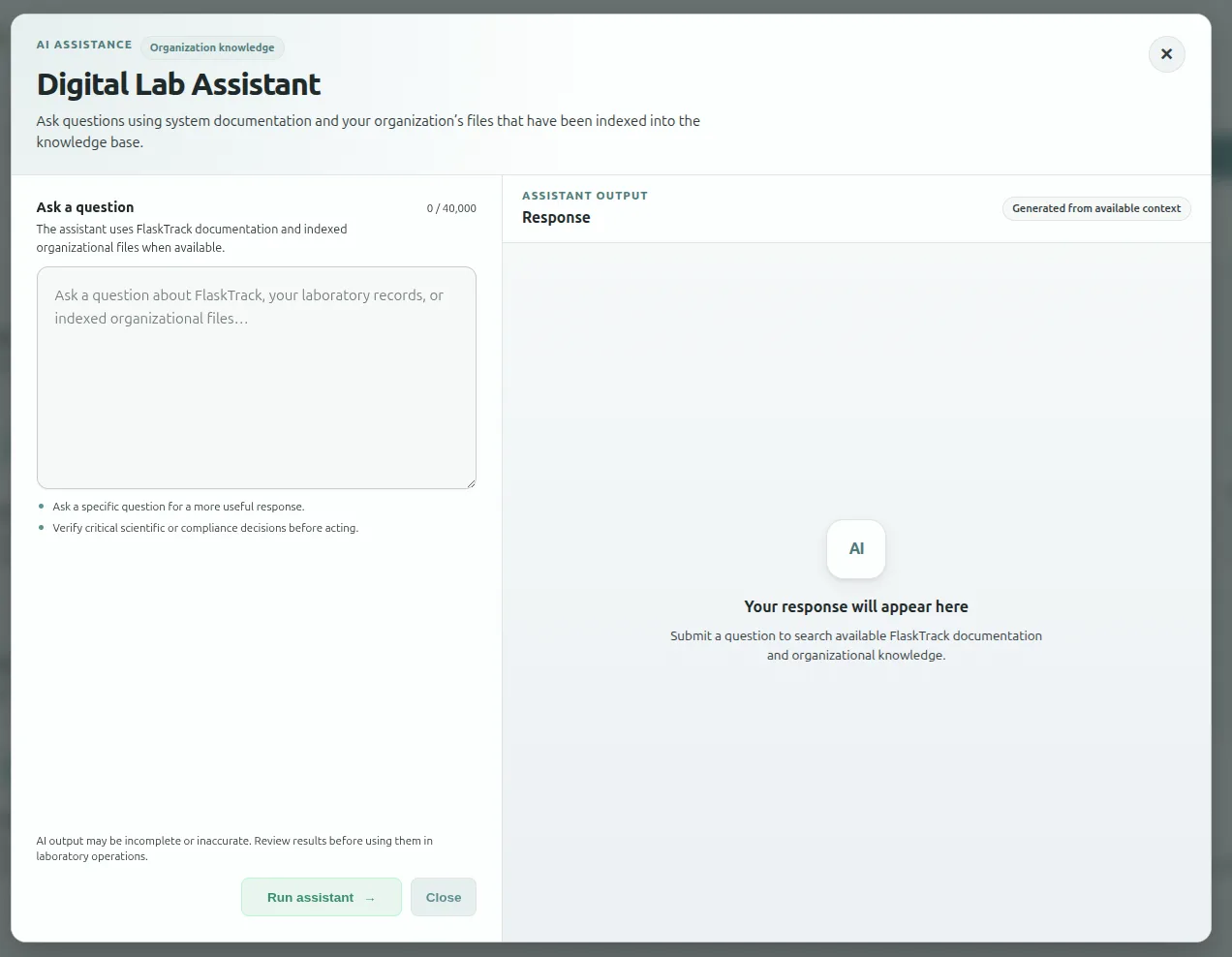
Task: Click the arrow in Run assistant button
Action: (370, 899)
